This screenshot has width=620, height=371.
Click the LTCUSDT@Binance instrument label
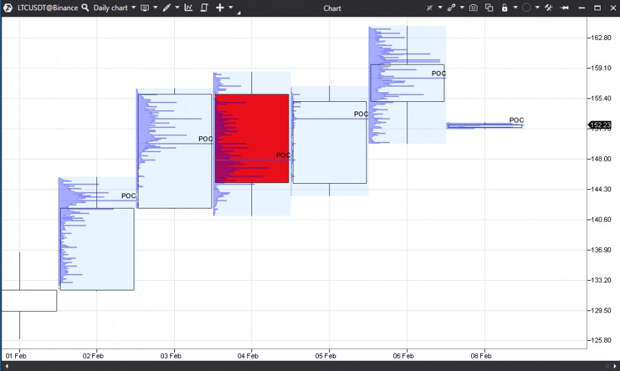pyautogui.click(x=47, y=8)
